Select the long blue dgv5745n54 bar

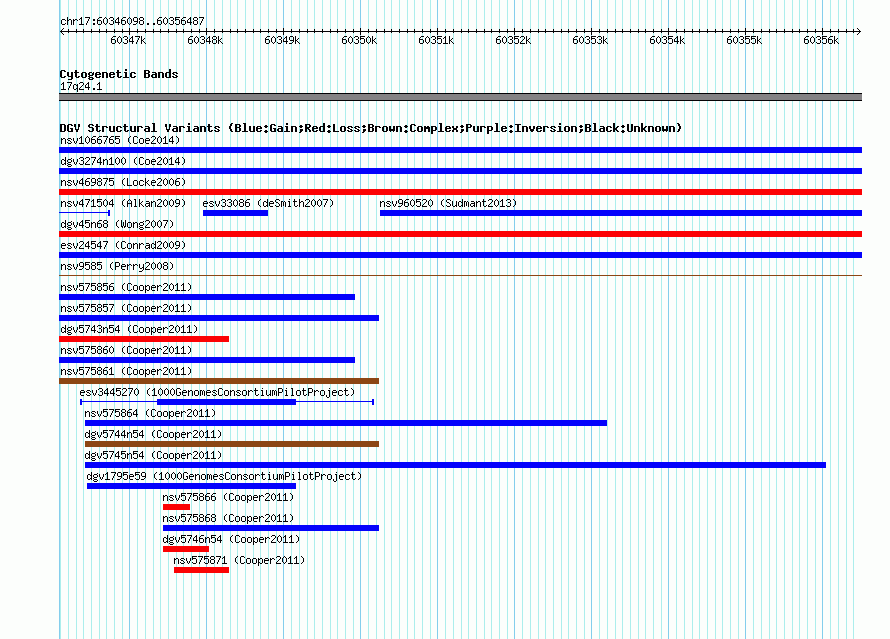click(455, 465)
